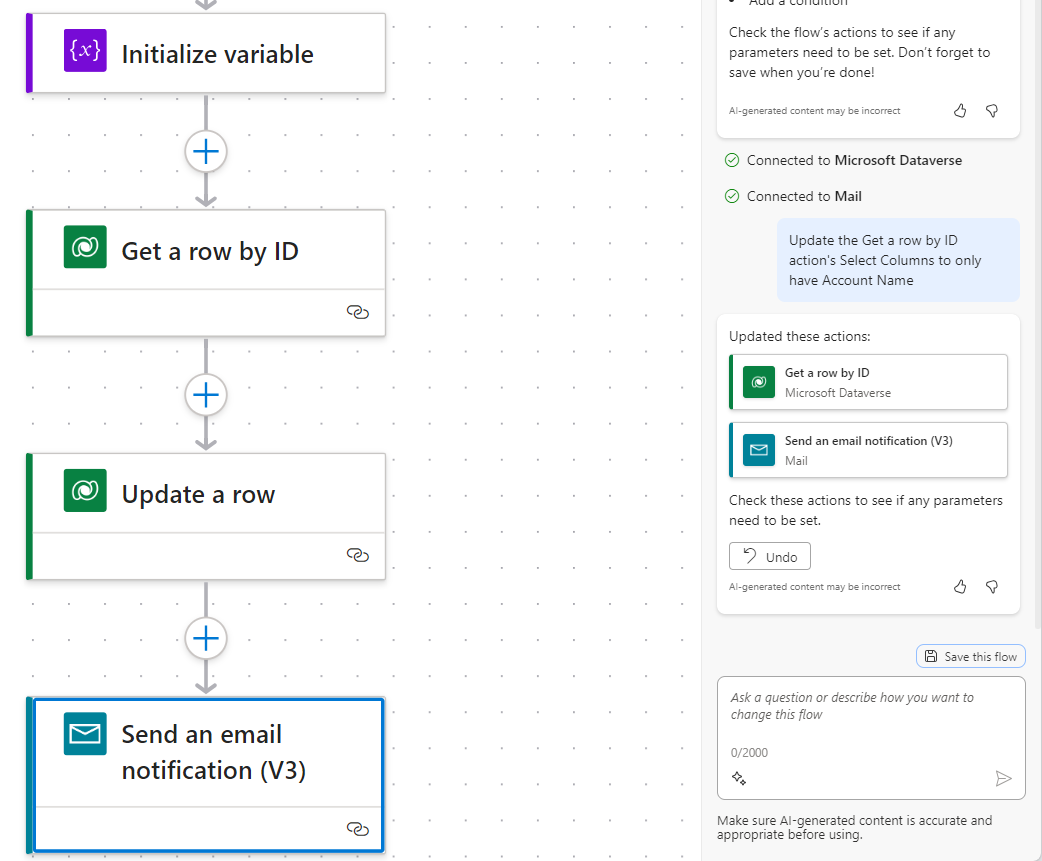Select the Dataverse icon on Get a row by ID
The width and height of the screenshot is (1042, 861).
tap(85, 248)
